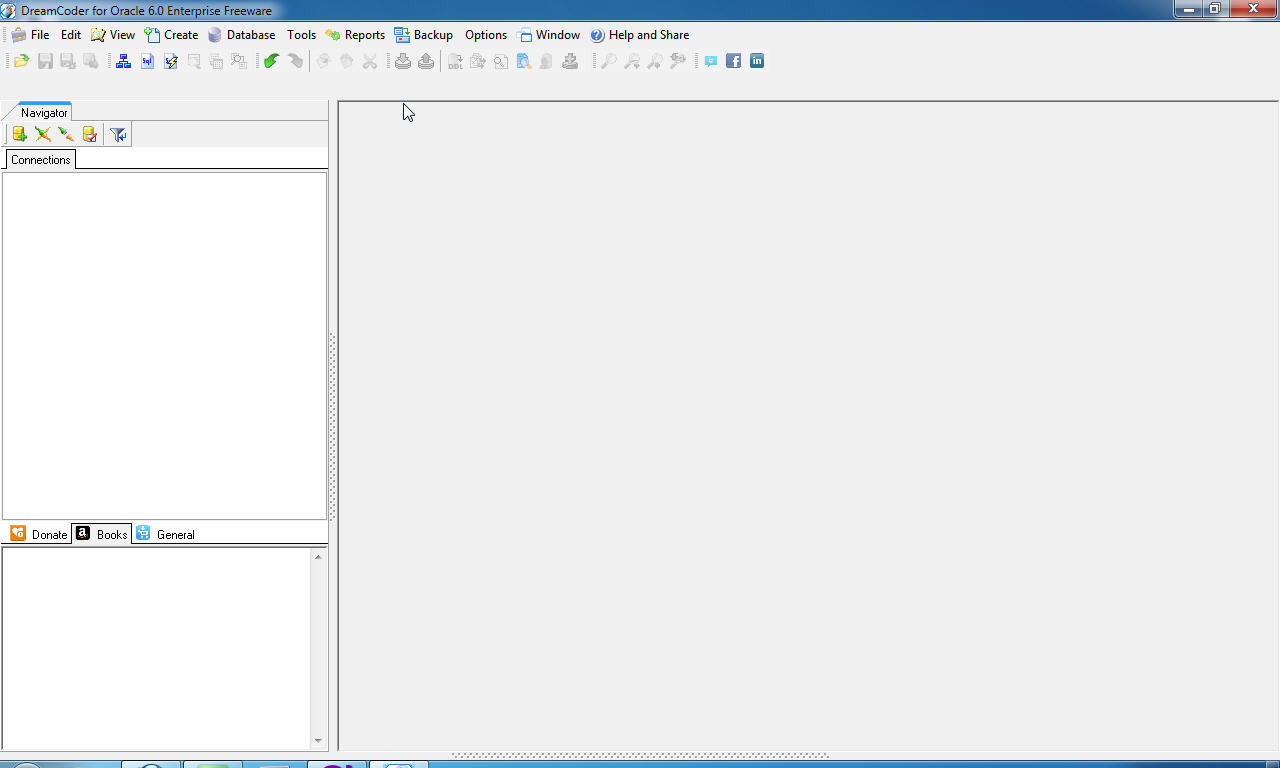Open the Help and Share menu

(639, 35)
